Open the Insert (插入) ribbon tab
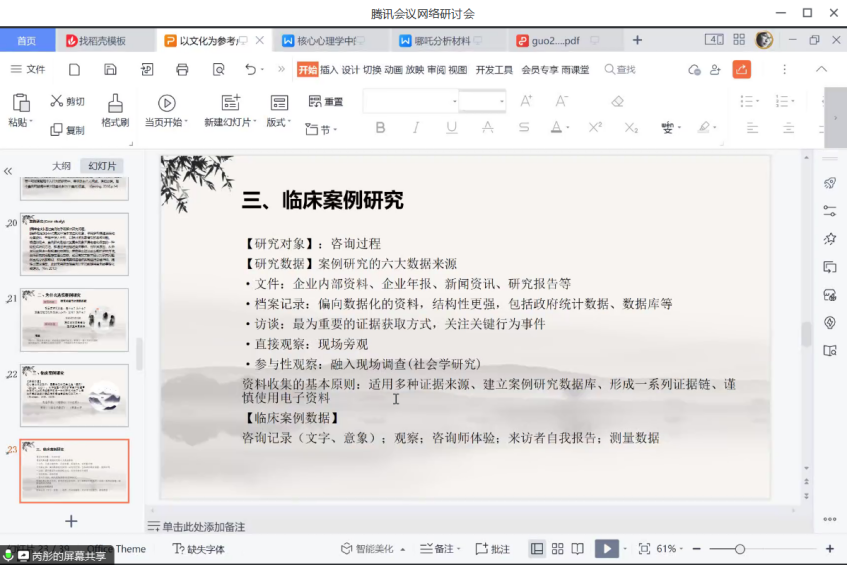 pos(329,70)
